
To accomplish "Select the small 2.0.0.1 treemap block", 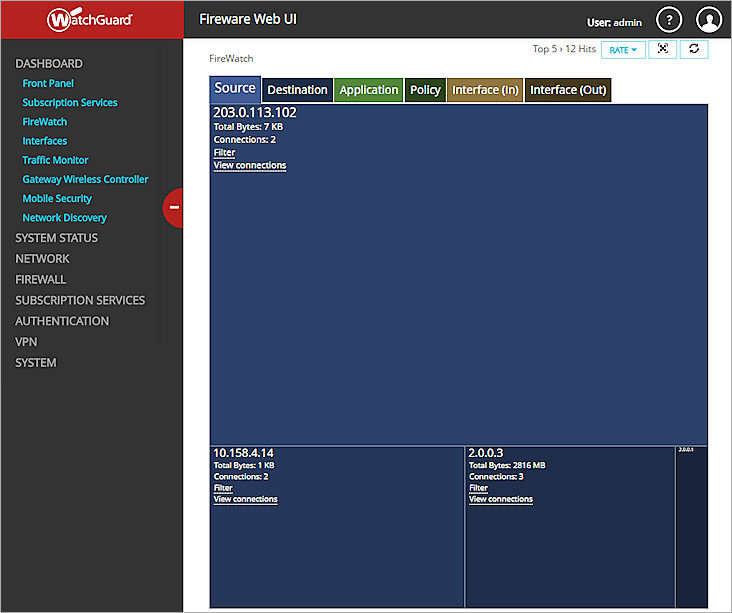I will (691, 526).
